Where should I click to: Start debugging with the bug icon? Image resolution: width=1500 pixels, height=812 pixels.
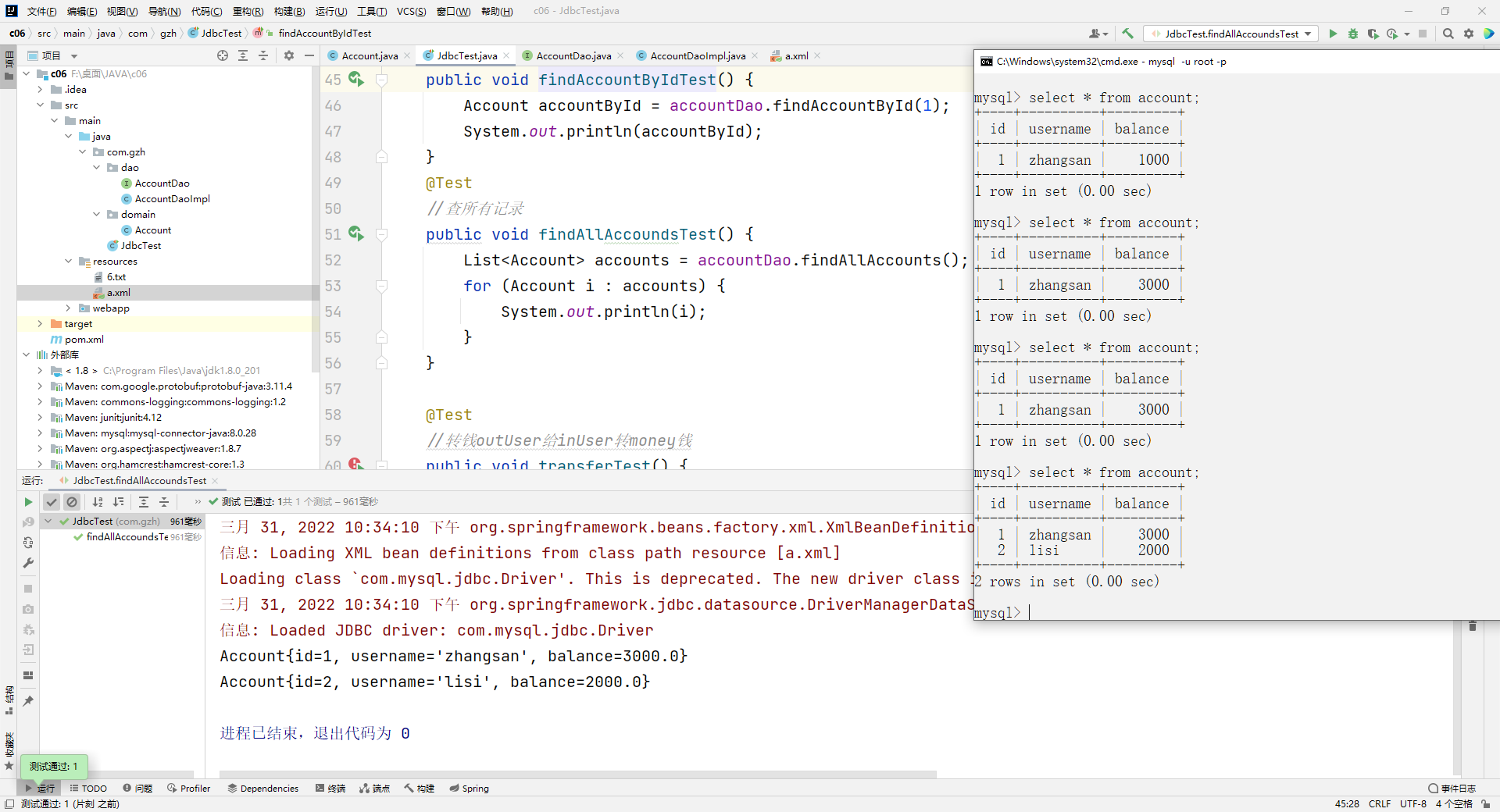(1353, 34)
